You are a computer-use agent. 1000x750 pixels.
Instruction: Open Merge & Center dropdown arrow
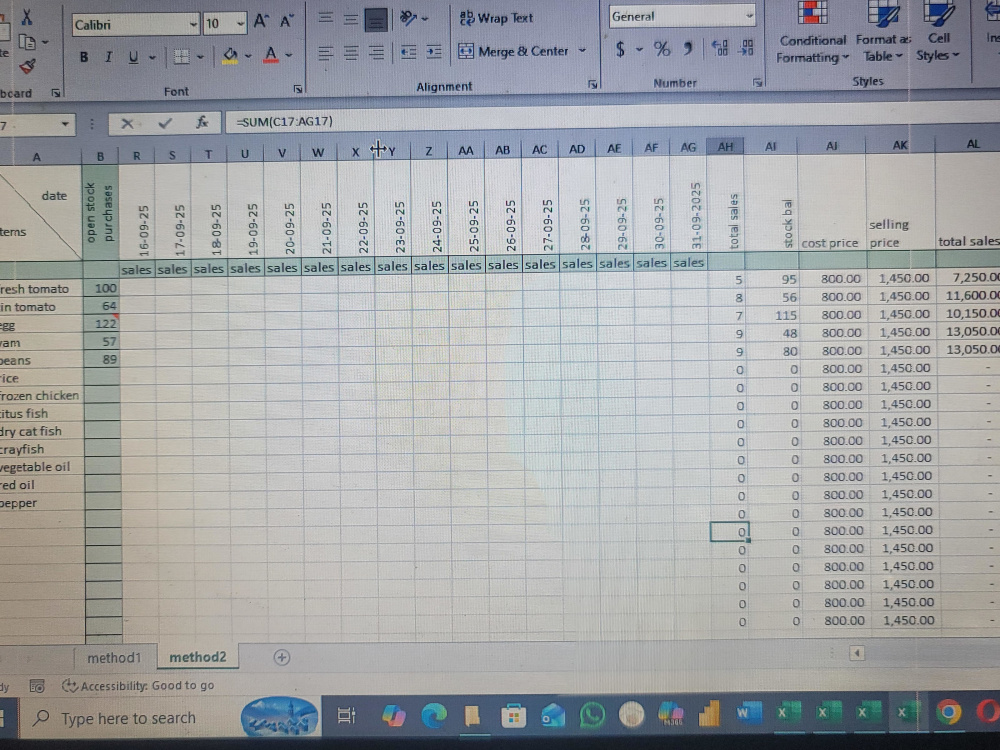pos(582,50)
